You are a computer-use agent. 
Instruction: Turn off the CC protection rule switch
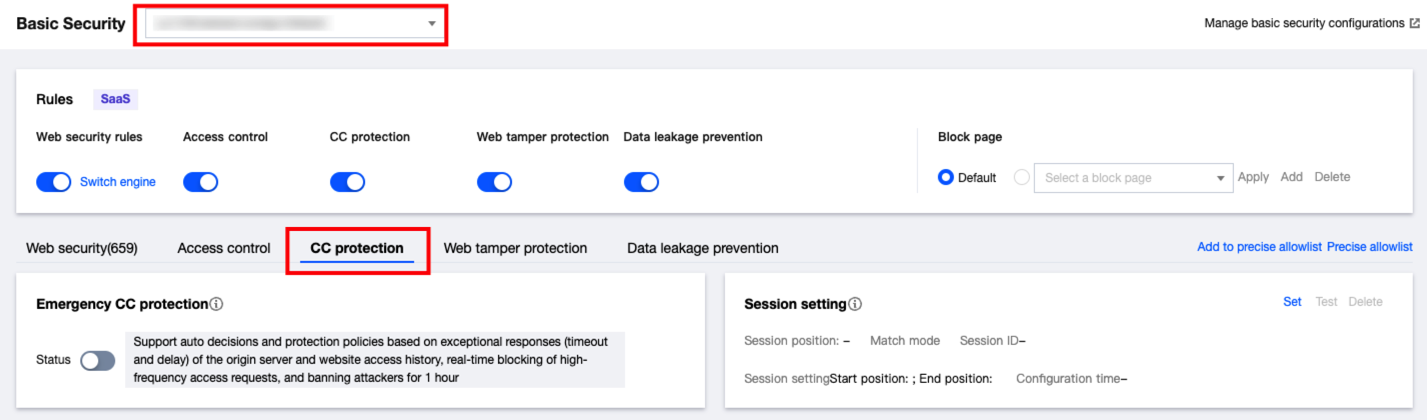347,182
